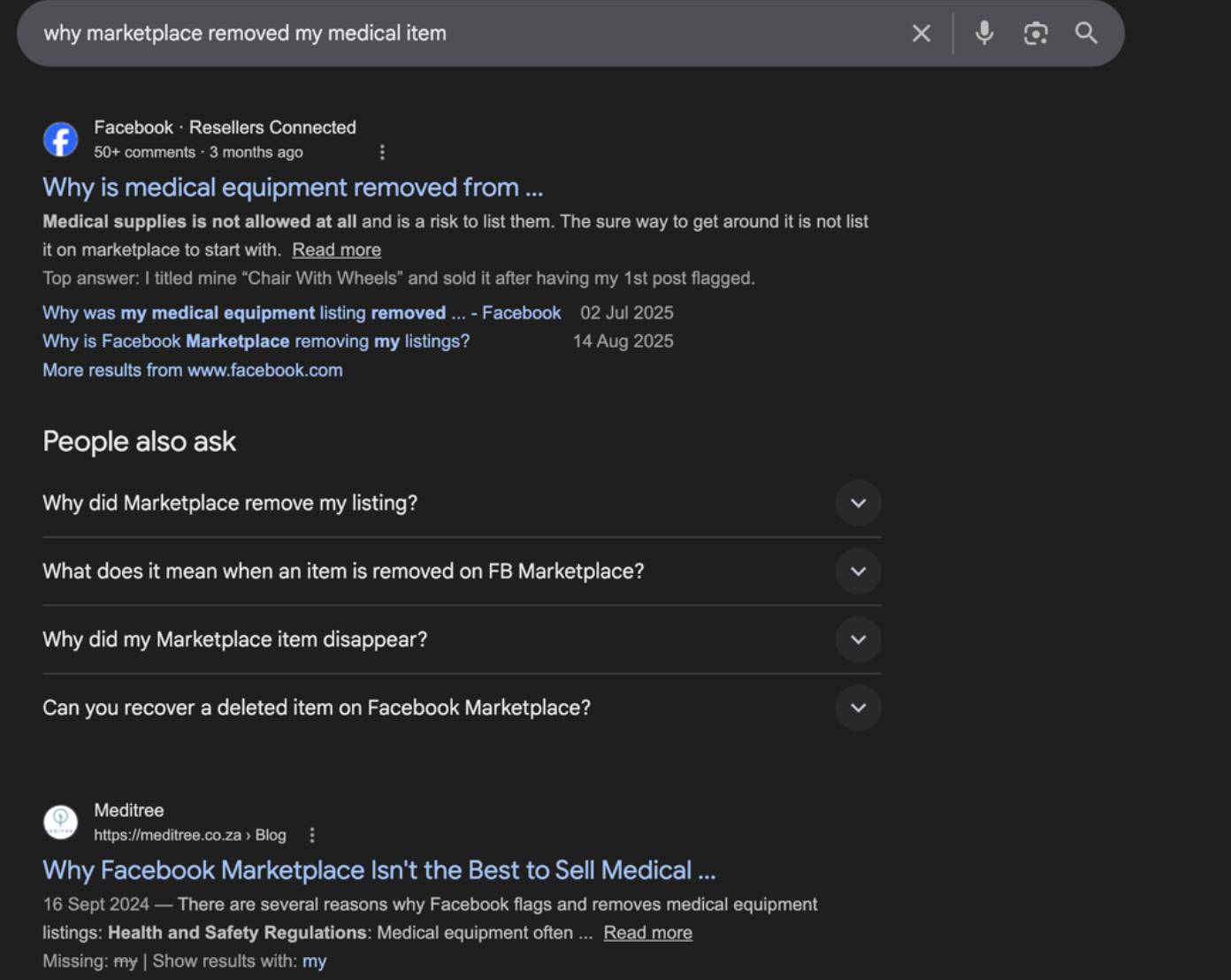Submit search using magnifying glass icon

point(1086,34)
